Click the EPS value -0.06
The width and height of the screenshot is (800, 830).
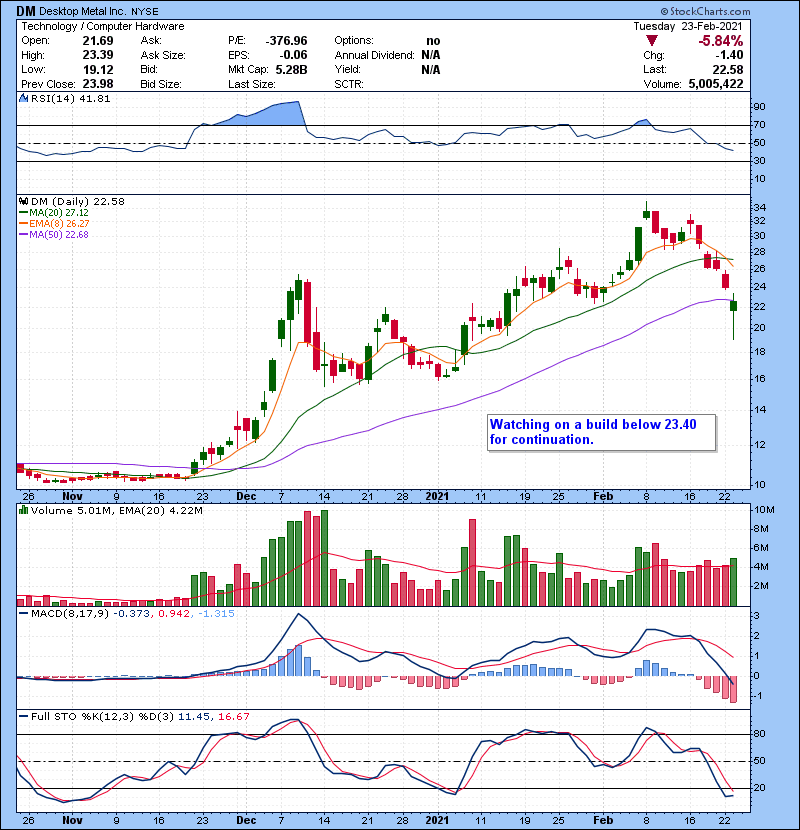(x=294, y=55)
